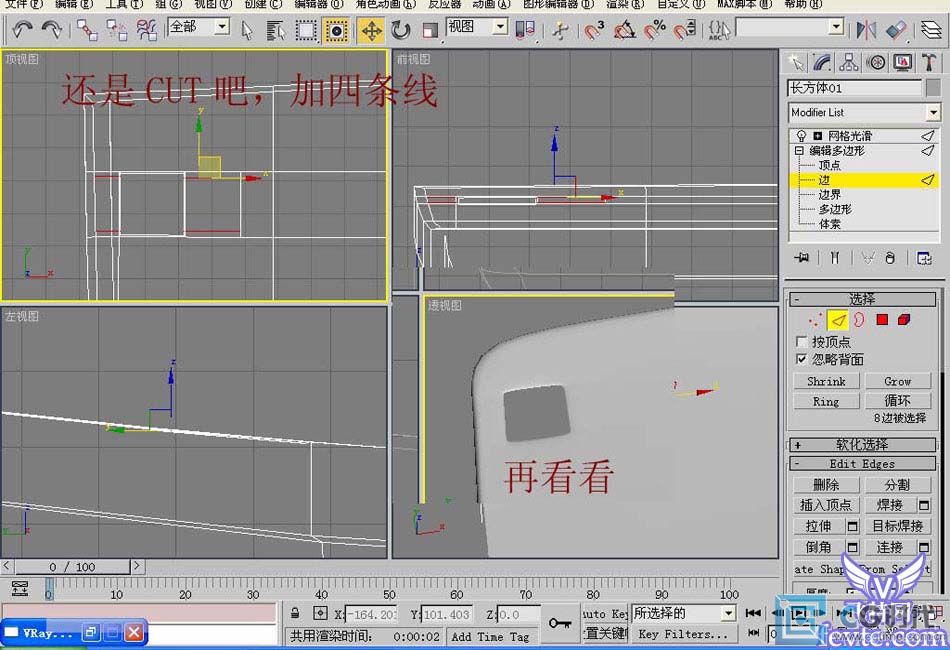The height and width of the screenshot is (650, 950).
Task: Open the 自定义(U) menu
Action: (681, 4)
